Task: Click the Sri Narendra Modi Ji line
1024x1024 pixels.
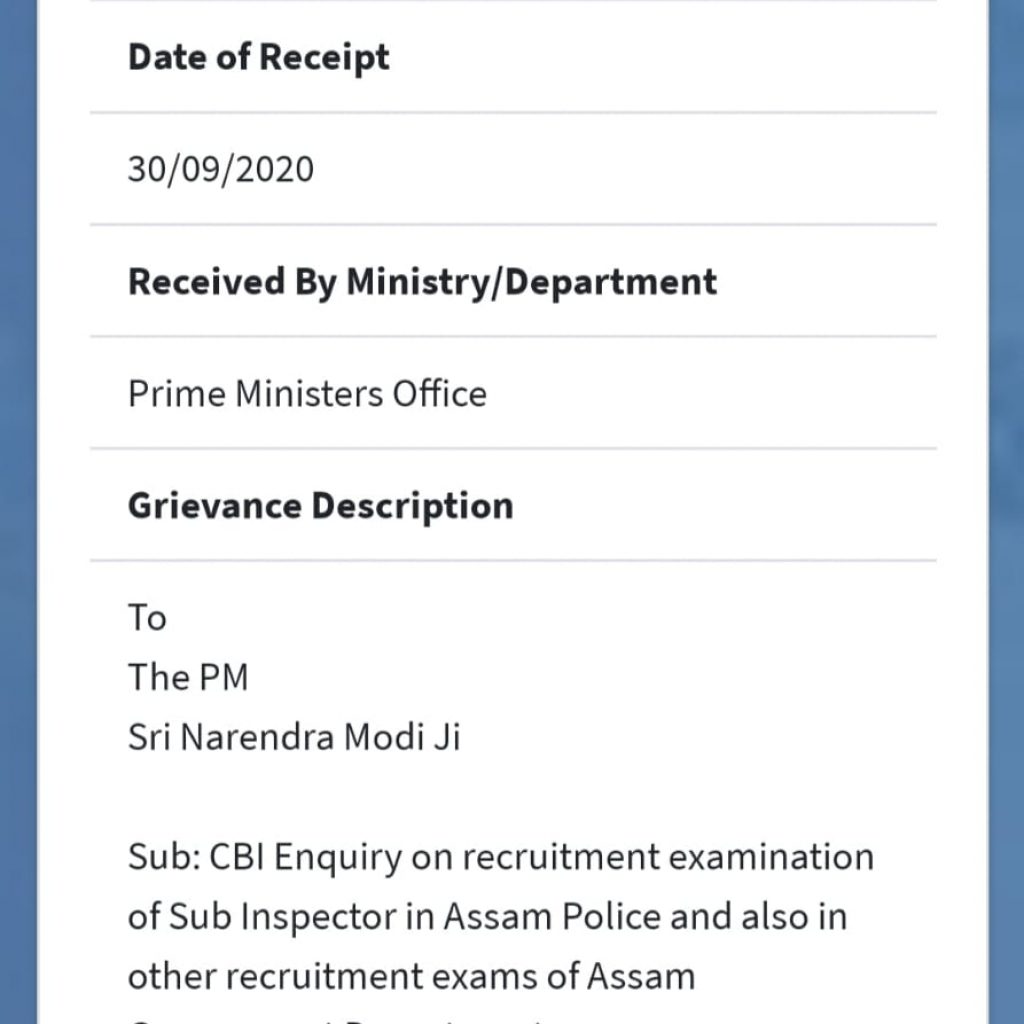Action: pos(294,737)
